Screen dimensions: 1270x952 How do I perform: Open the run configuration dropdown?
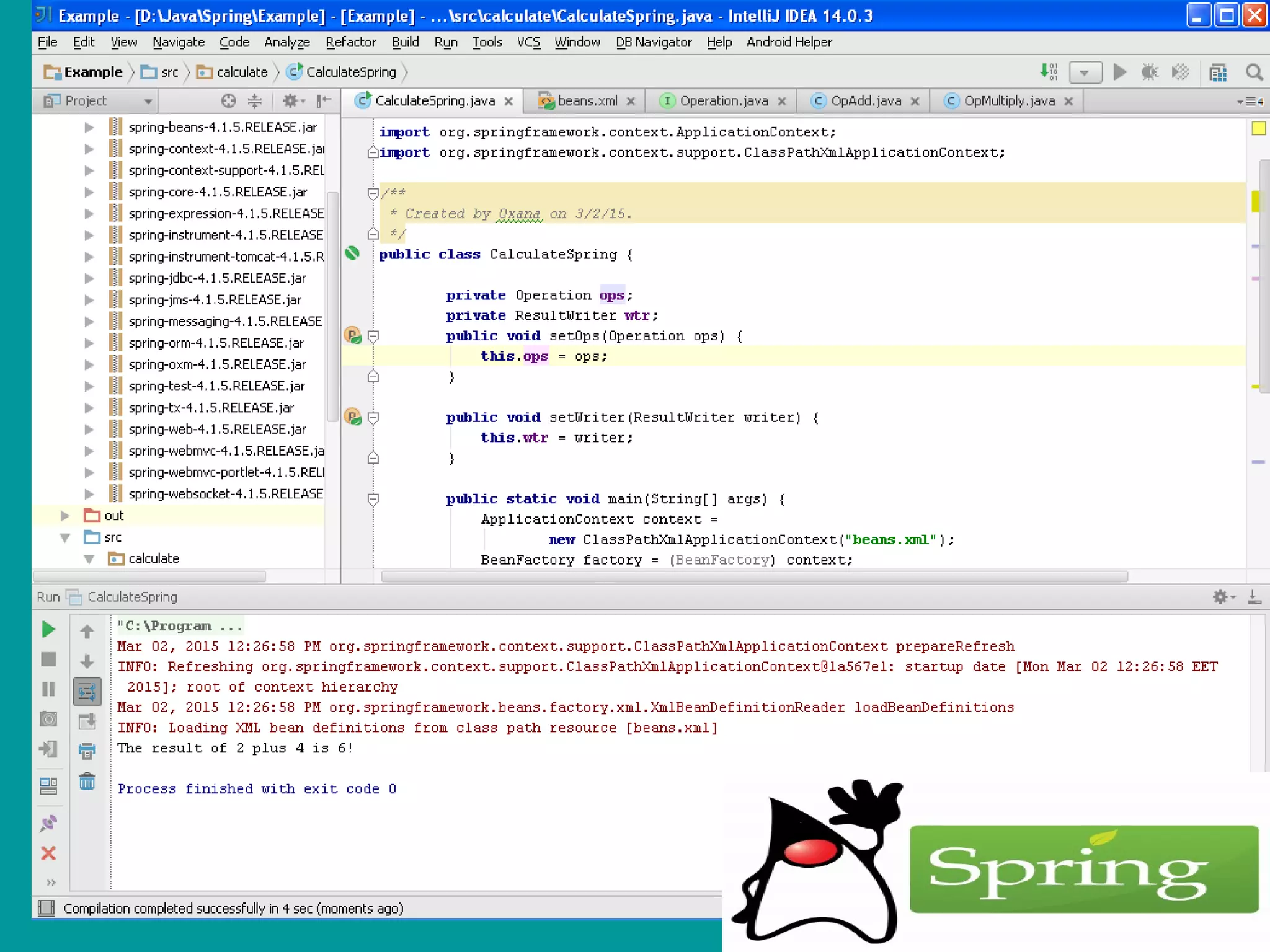[1085, 73]
